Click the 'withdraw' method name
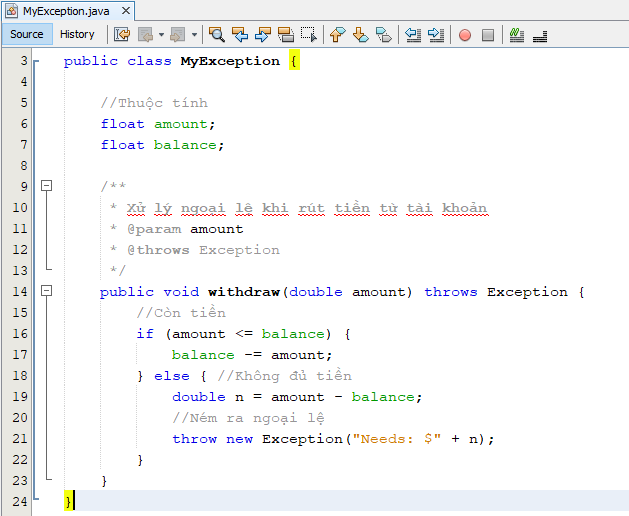The width and height of the screenshot is (629, 516). [243, 292]
